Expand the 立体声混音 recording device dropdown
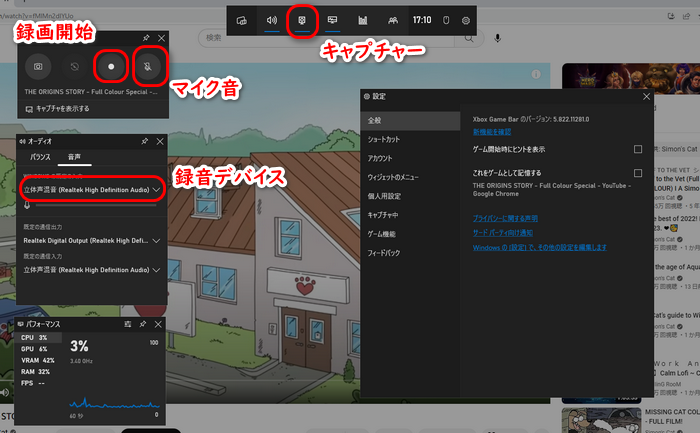This screenshot has height=433, width=700. click(157, 188)
